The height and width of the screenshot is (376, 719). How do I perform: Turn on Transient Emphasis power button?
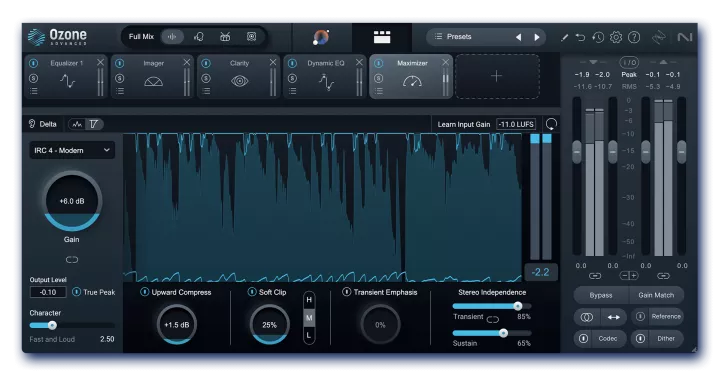(347, 292)
